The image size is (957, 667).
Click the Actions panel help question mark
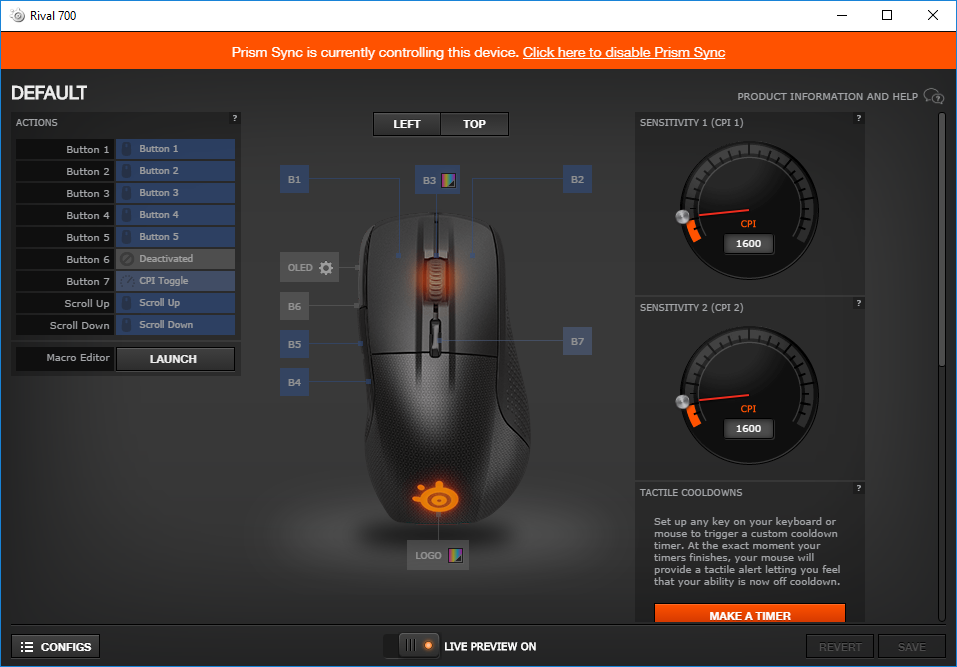click(234, 118)
